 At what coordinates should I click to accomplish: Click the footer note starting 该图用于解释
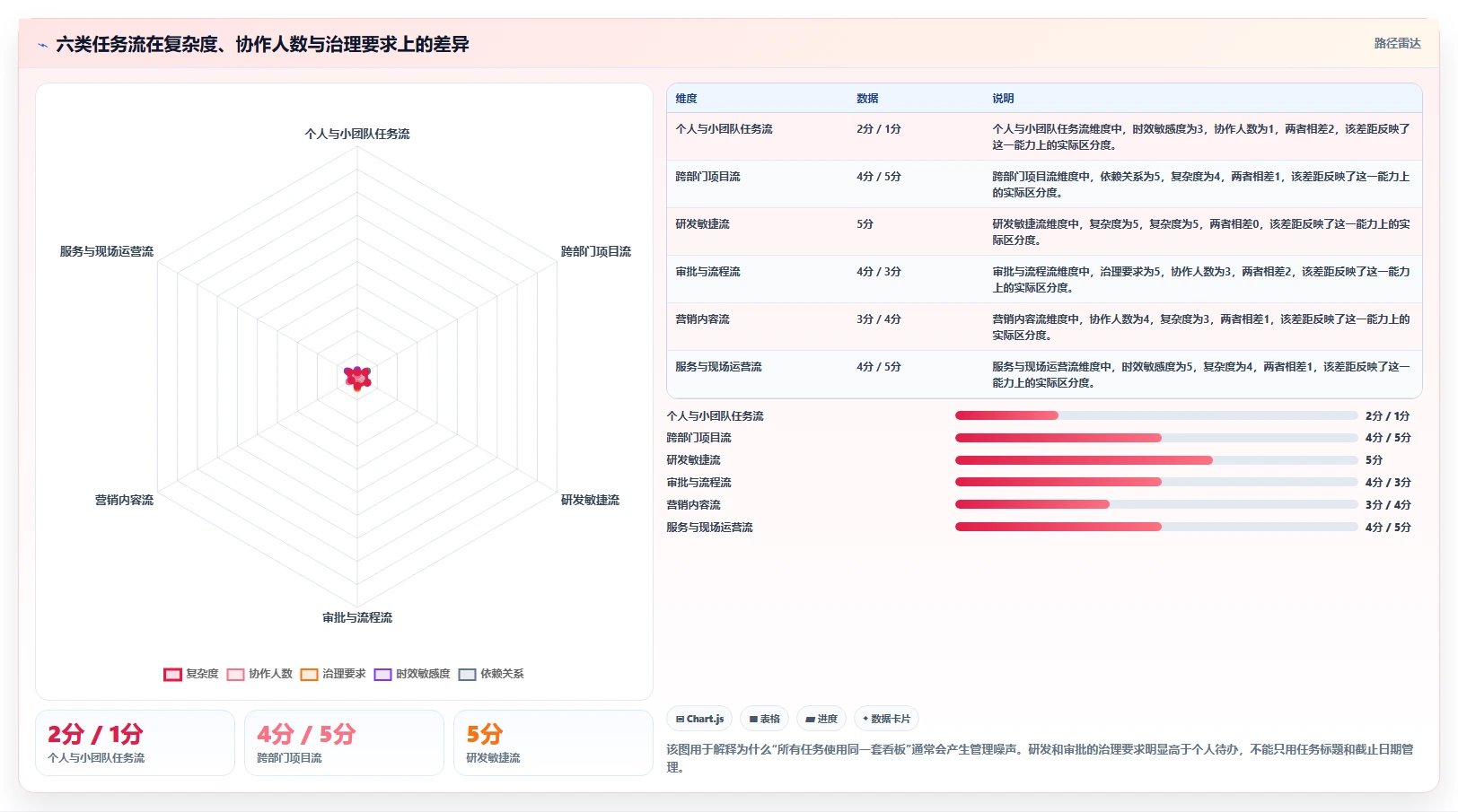1040,758
